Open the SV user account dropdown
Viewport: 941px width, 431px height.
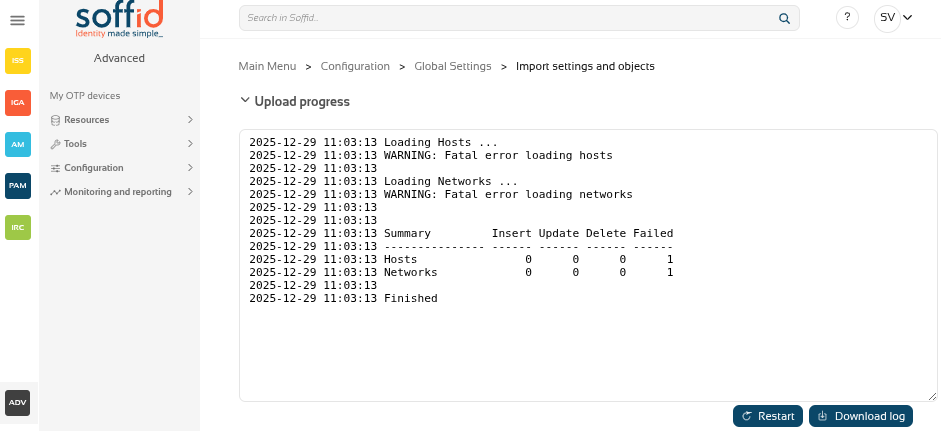(895, 18)
